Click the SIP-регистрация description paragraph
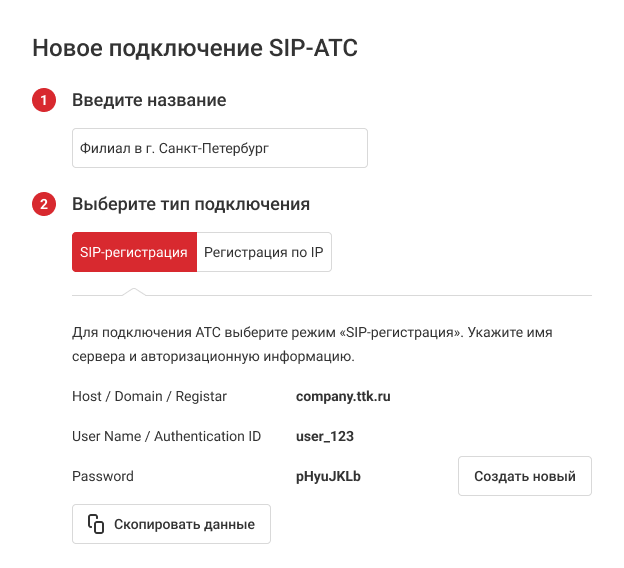 [312, 343]
